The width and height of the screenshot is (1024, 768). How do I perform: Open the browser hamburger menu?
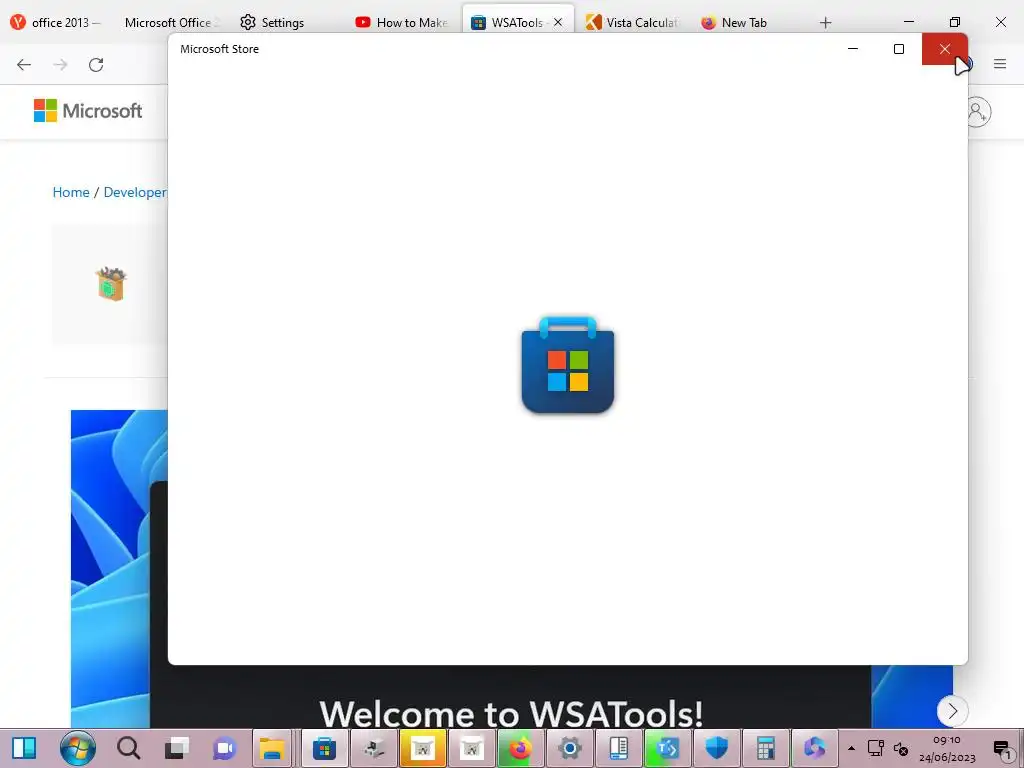coord(1000,64)
